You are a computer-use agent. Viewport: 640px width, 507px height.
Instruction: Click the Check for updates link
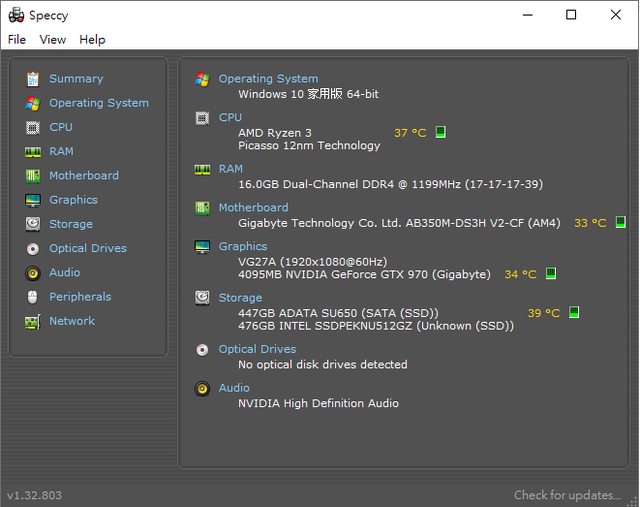[x=567, y=495]
